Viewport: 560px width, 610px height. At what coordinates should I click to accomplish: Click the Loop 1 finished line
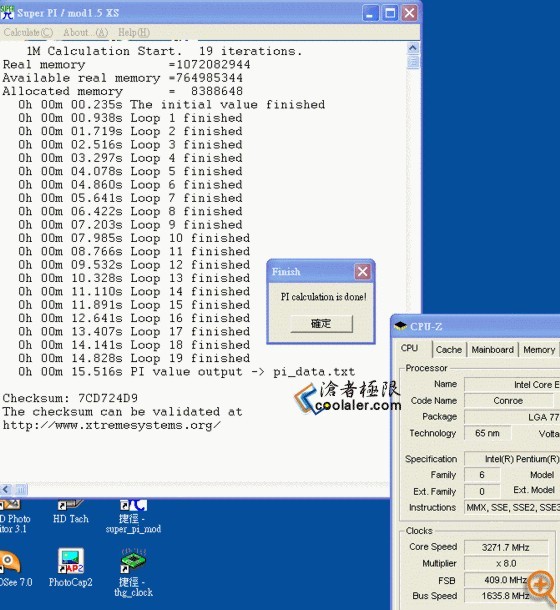[130, 117]
